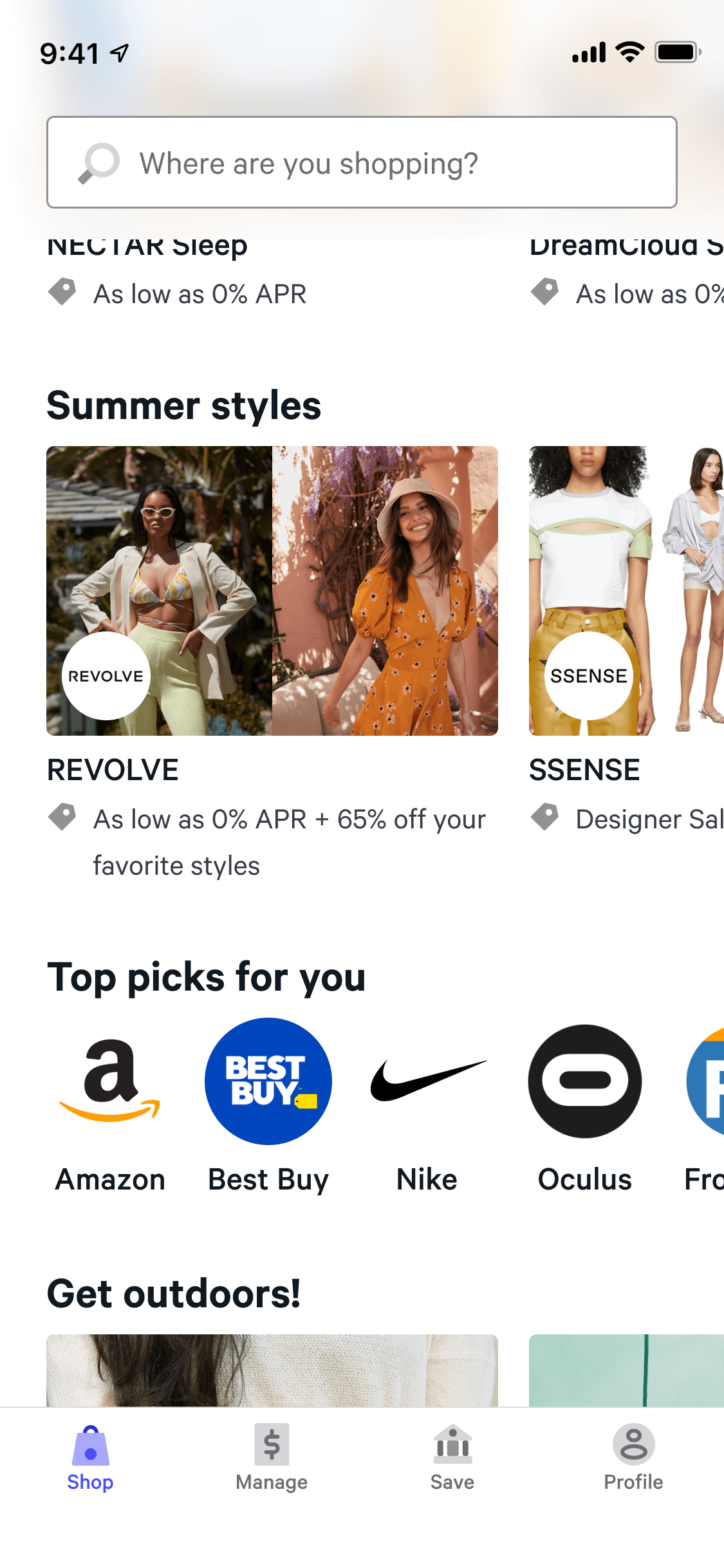Image resolution: width=724 pixels, height=1568 pixels.
Task: Switch to the Profile tab label
Action: 634,1482
